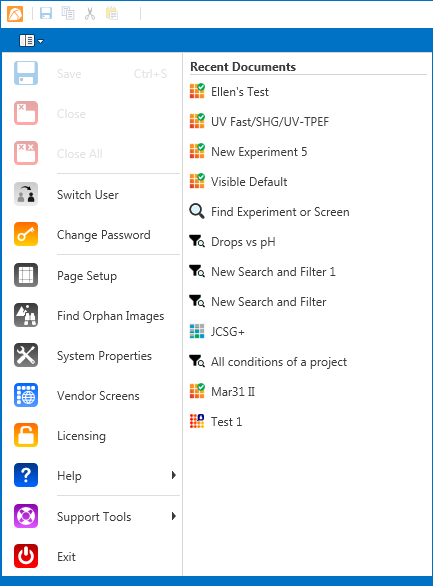The height and width of the screenshot is (586, 433).
Task: Open Change Password via key icon
Action: click(26, 234)
